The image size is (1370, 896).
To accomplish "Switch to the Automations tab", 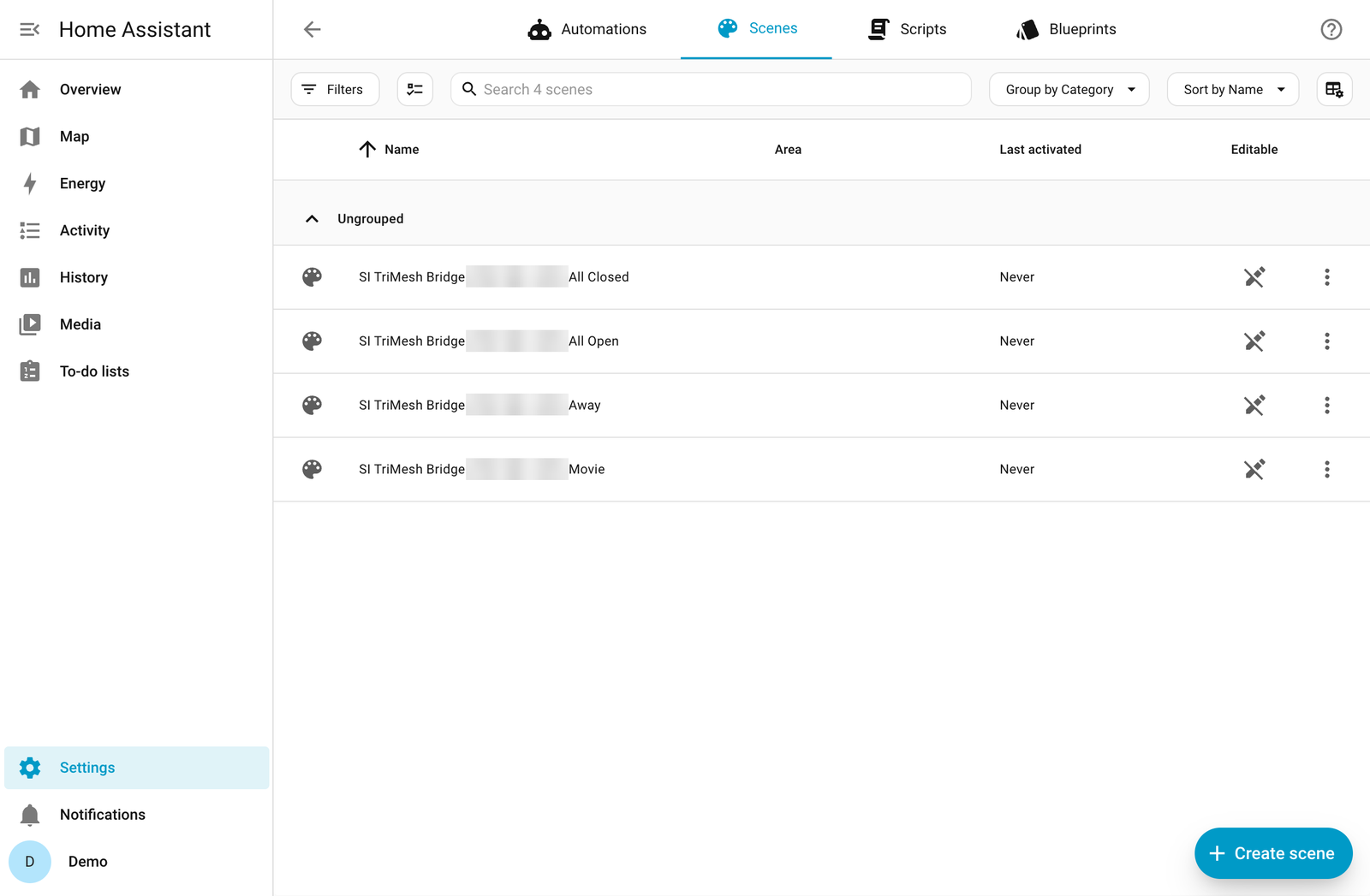I will [587, 29].
